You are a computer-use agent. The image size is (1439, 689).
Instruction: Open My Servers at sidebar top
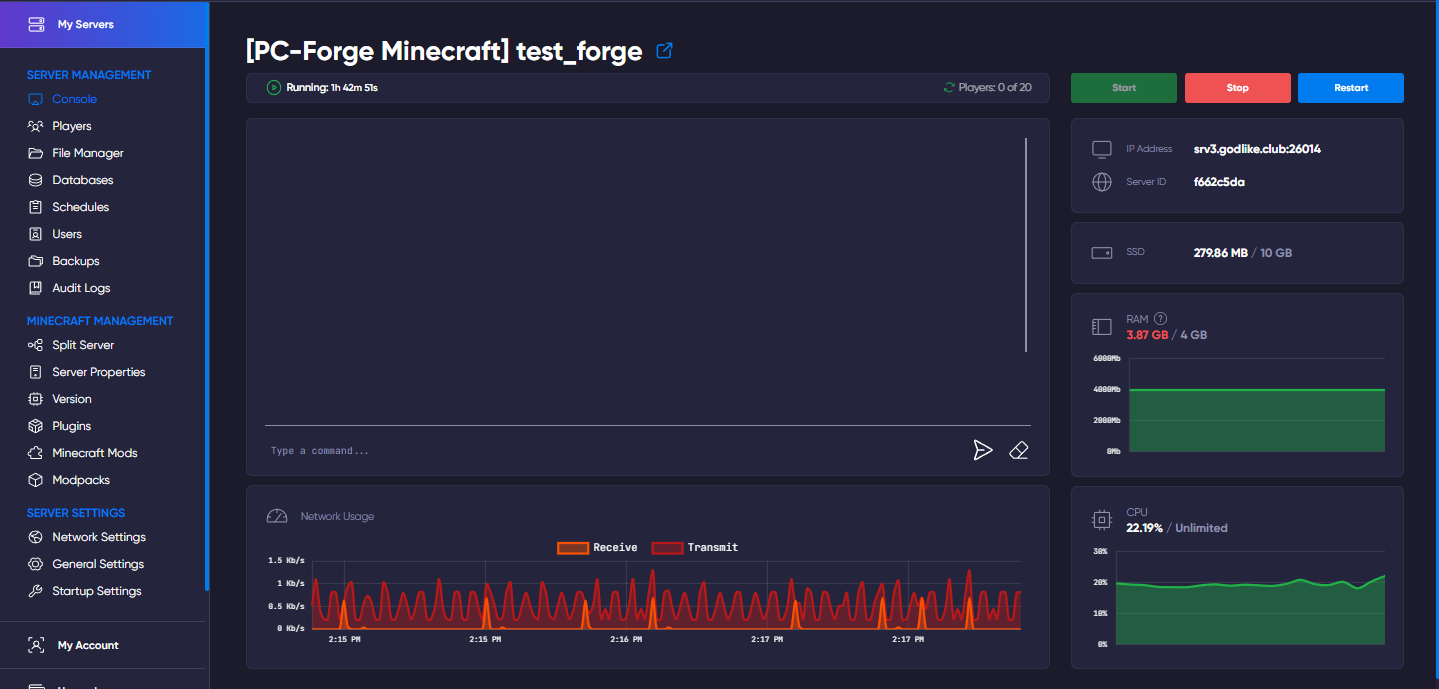(85, 24)
